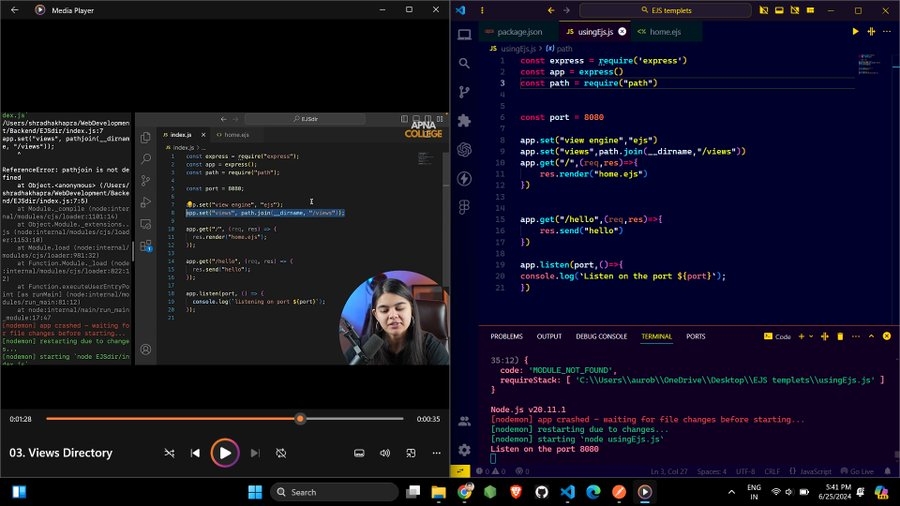Open Search in VS Code activity bar
The width and height of the screenshot is (900, 506).
pyautogui.click(x=464, y=62)
